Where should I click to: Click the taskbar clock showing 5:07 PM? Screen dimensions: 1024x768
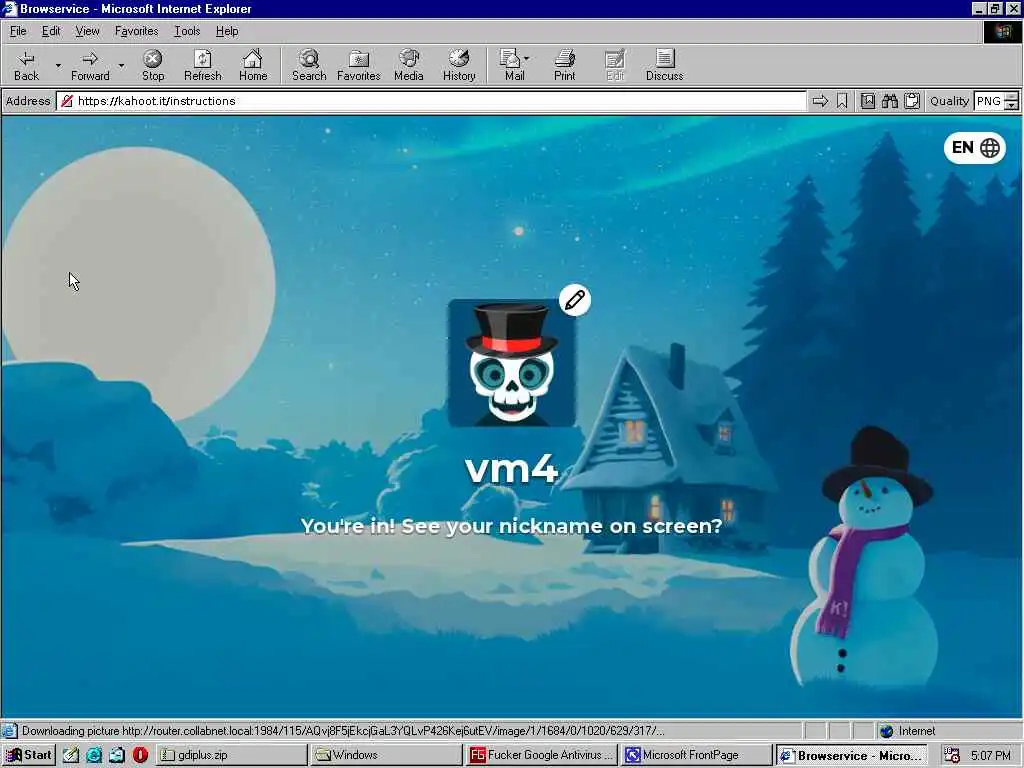point(990,756)
